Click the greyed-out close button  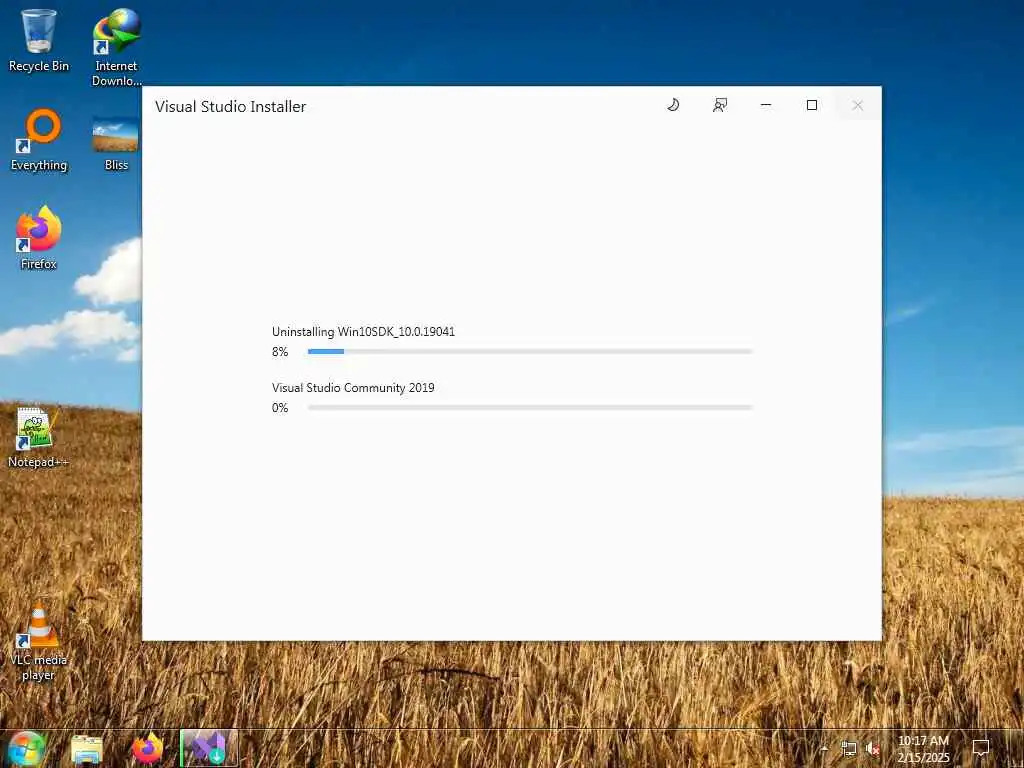857,105
